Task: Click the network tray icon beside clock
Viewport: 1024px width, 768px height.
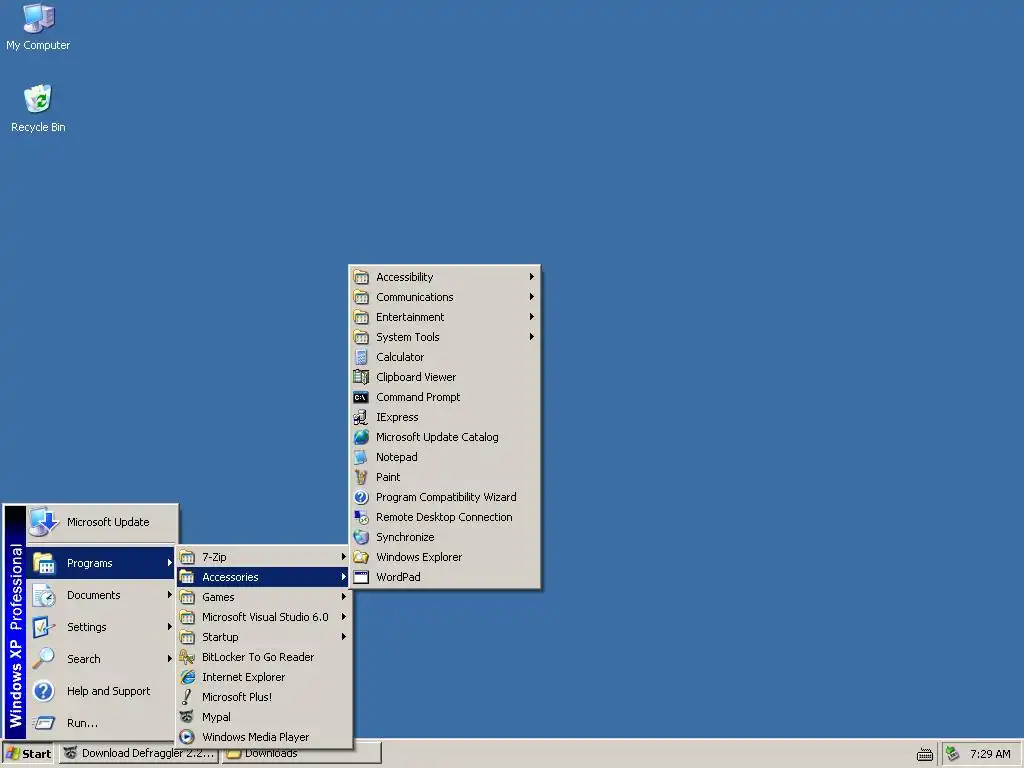Action: click(x=953, y=754)
